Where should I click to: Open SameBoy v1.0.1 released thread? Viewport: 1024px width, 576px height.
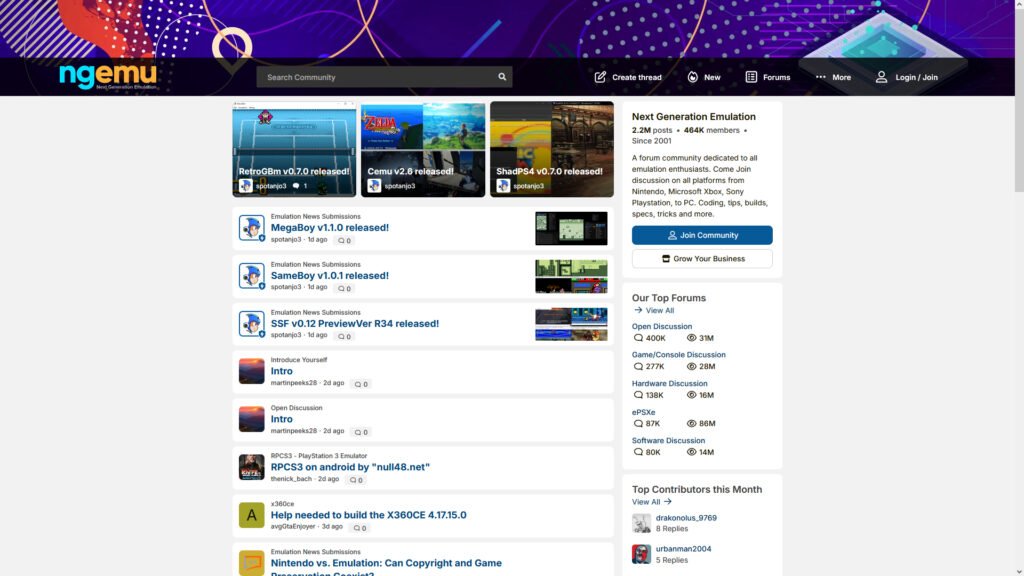330,276
